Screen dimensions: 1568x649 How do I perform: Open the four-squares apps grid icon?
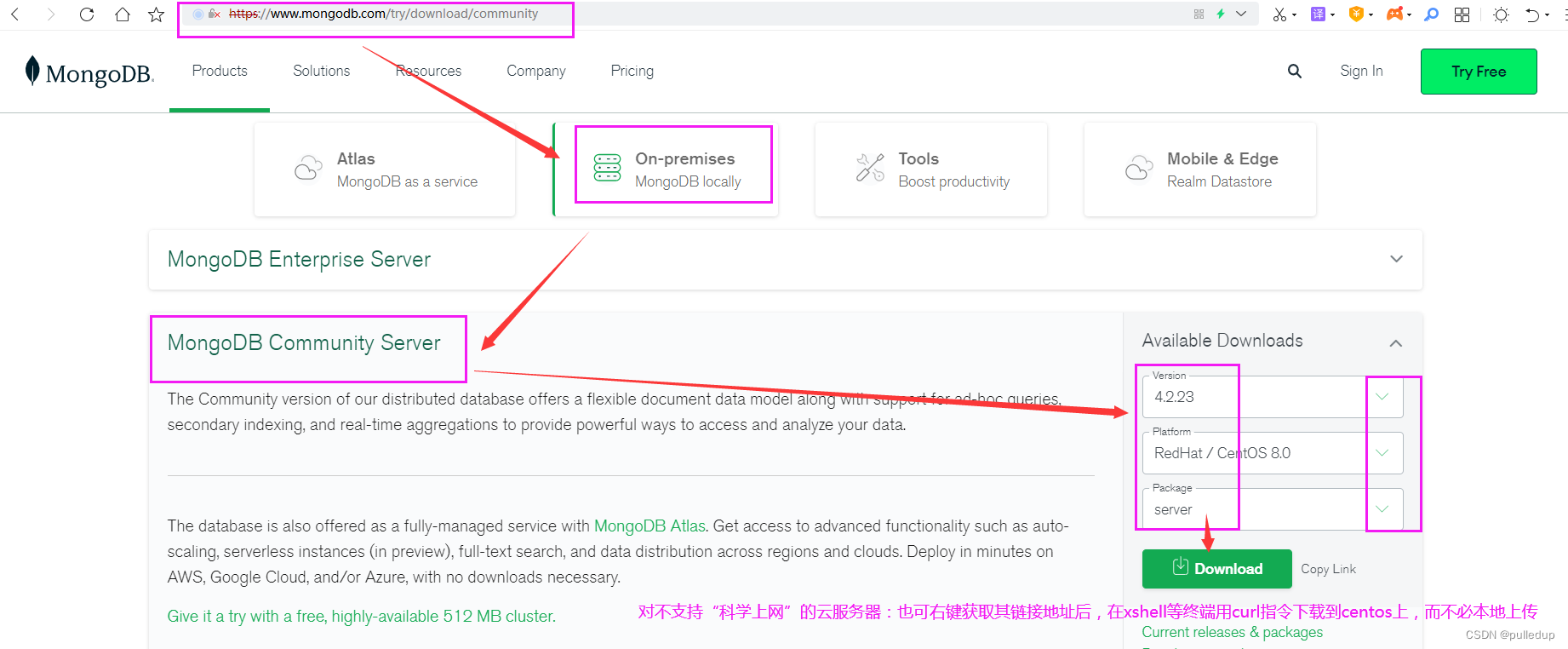click(1462, 14)
